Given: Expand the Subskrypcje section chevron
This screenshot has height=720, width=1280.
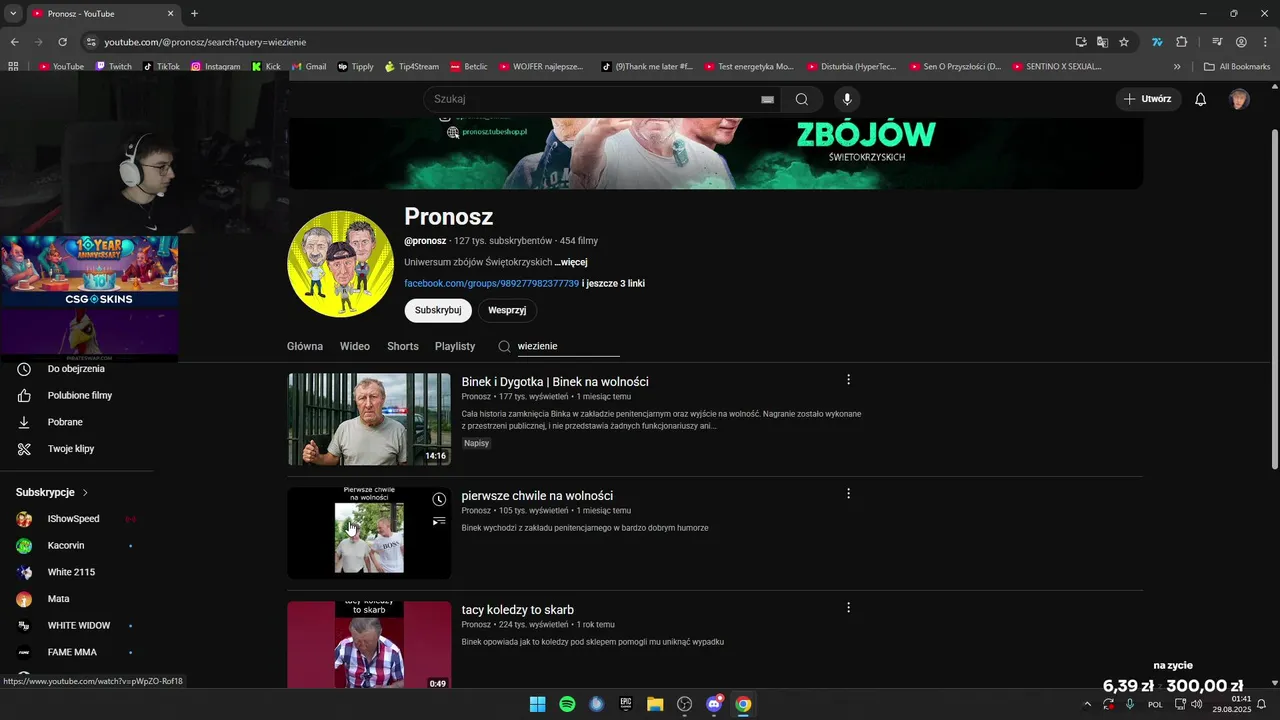Looking at the screenshot, I should pos(85,493).
